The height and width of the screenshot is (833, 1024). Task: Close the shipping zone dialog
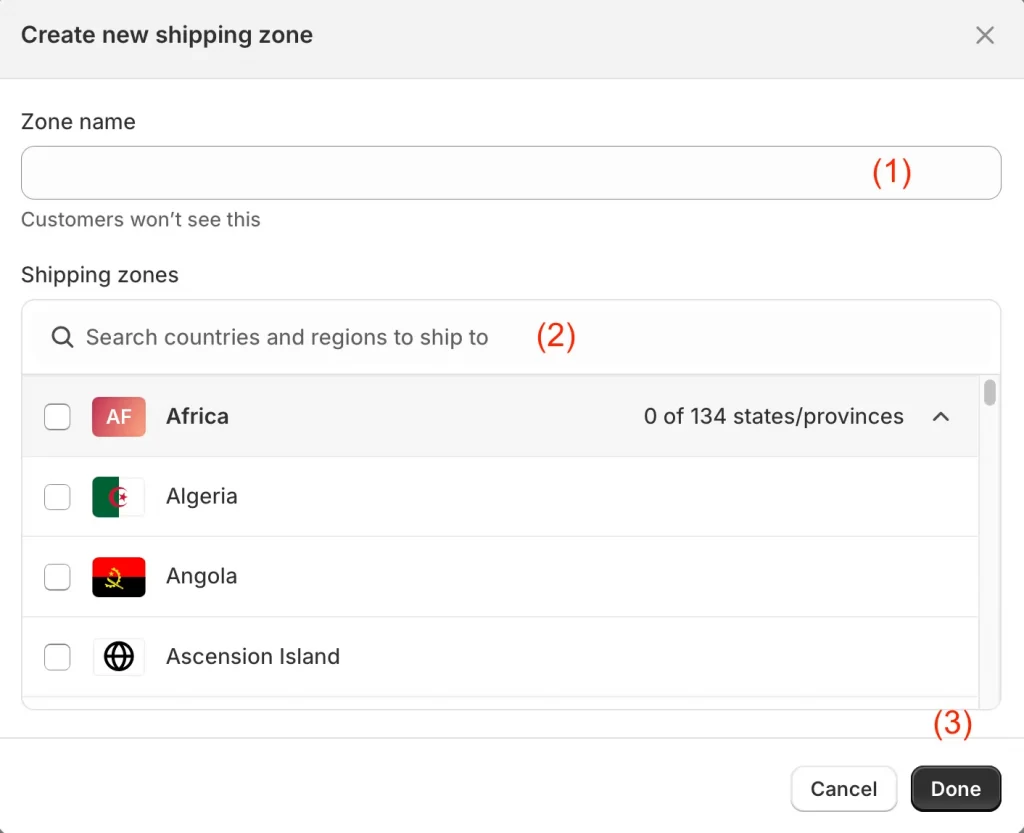click(x=985, y=36)
